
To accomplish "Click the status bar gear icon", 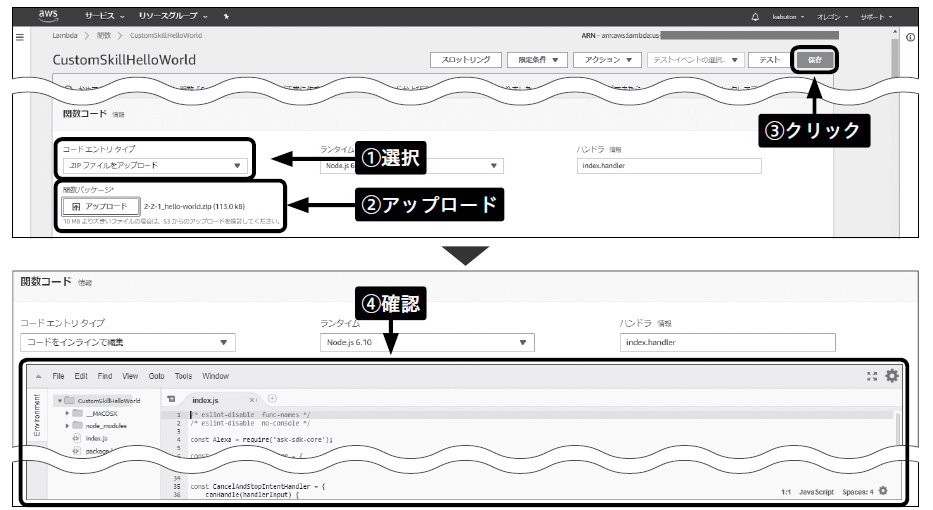I will pyautogui.click(x=883, y=491).
